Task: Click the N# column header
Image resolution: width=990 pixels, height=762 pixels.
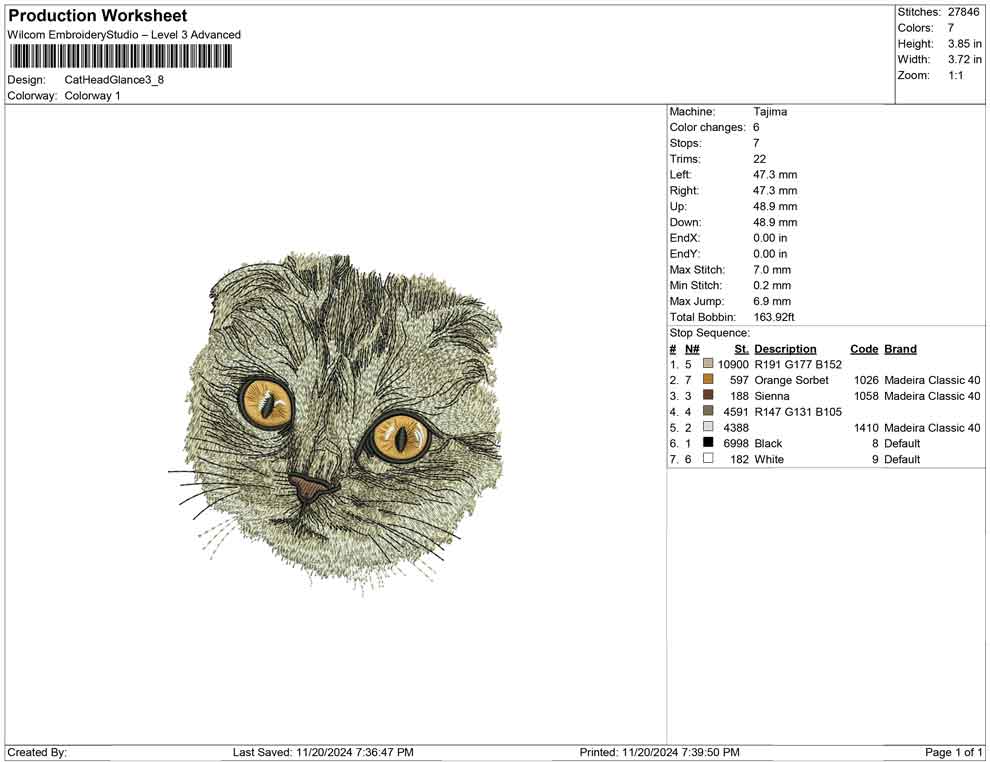Action: tap(692, 348)
